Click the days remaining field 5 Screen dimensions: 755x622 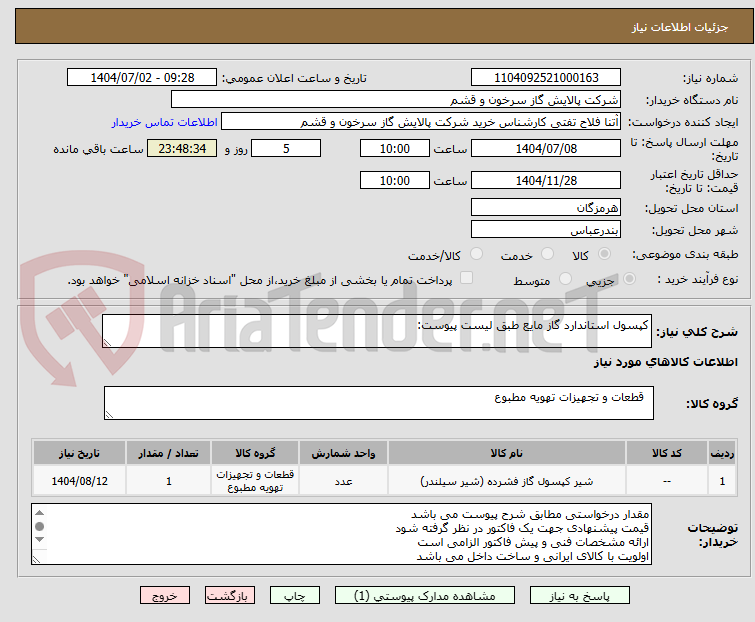[286, 148]
